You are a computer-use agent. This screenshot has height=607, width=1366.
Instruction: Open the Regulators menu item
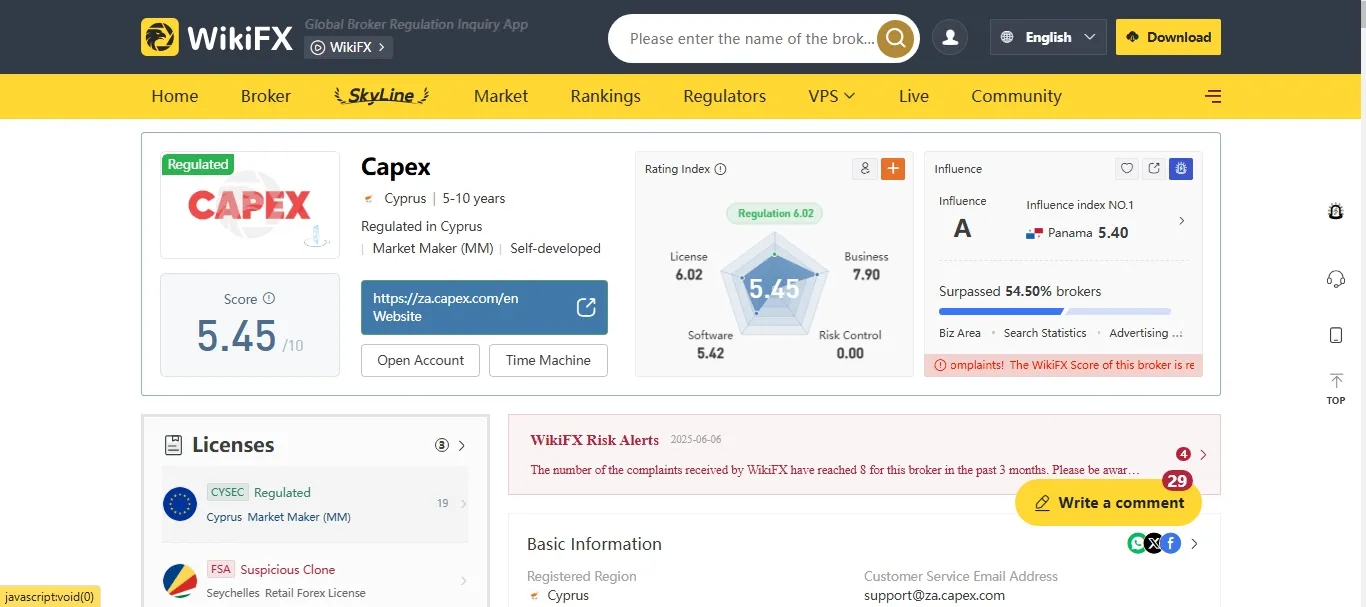[x=725, y=96]
